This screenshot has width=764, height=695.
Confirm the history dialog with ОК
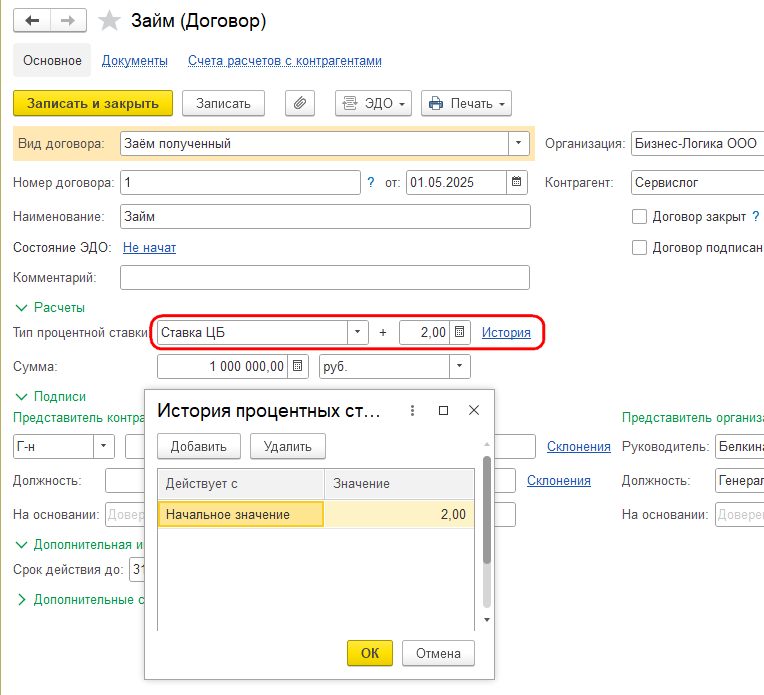point(370,653)
